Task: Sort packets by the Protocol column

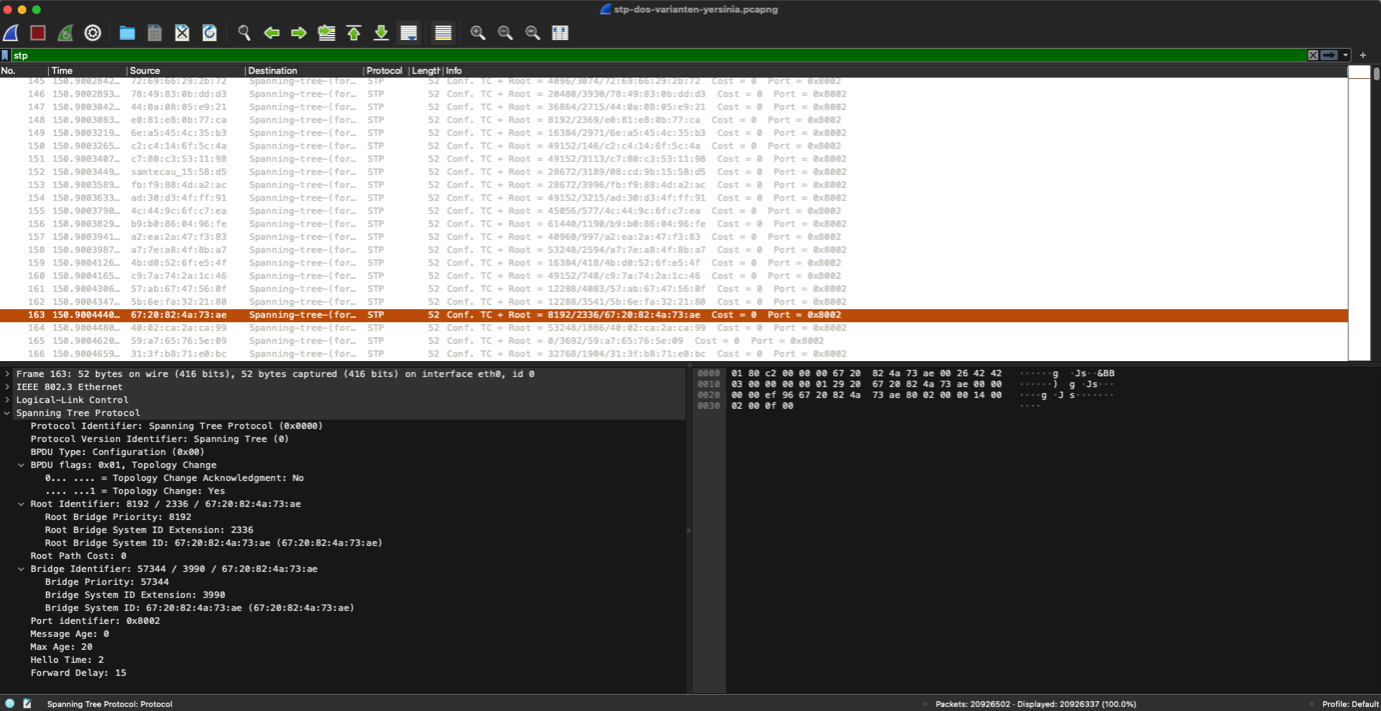Action: pos(384,71)
